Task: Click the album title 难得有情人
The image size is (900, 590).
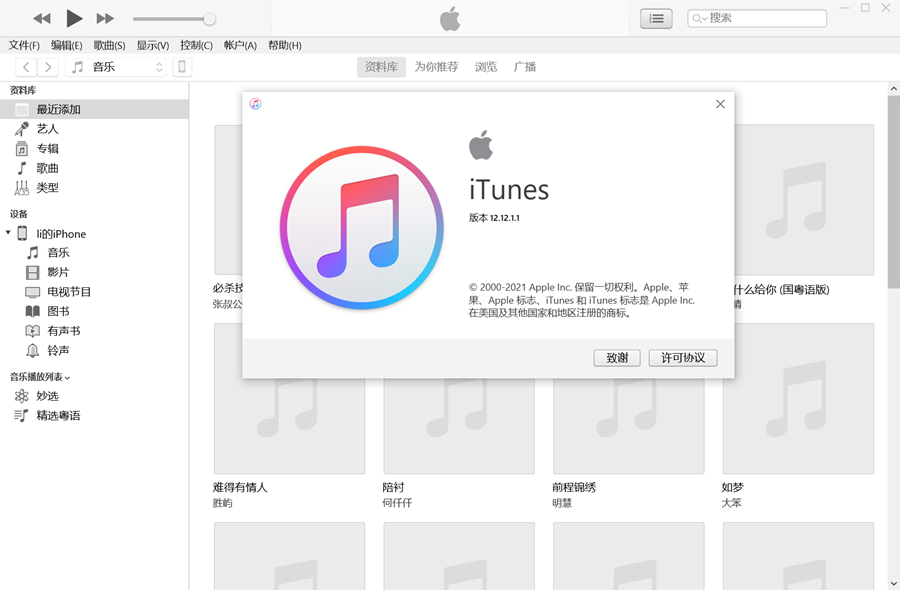Action: click(x=240, y=487)
